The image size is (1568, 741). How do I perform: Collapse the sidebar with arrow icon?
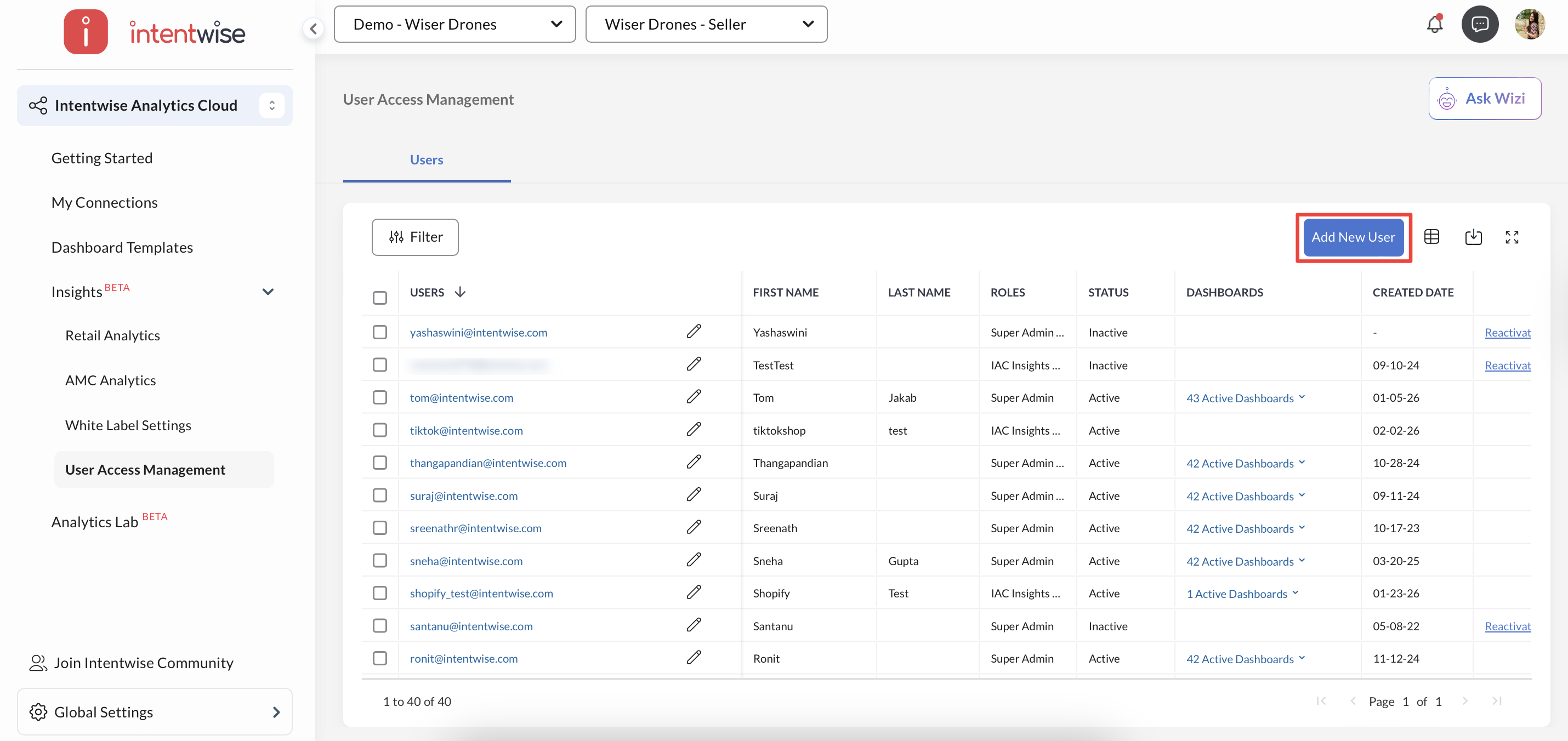click(x=313, y=28)
